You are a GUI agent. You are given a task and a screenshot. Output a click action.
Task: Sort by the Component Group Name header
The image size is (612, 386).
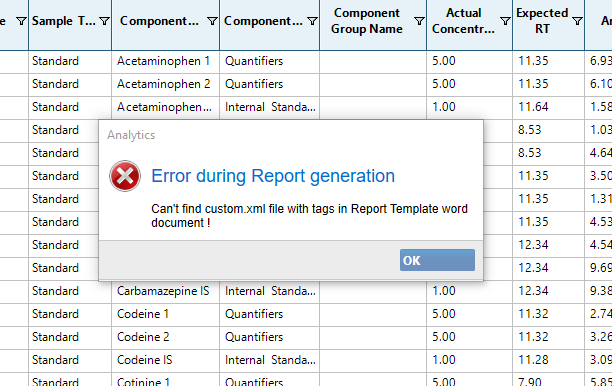click(x=367, y=21)
